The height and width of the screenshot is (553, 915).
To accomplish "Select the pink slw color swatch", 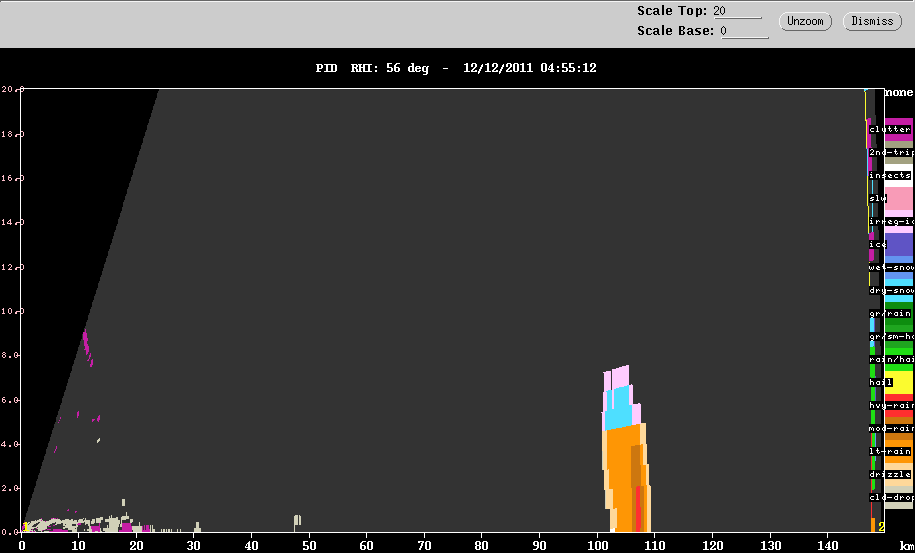I will click(x=899, y=198).
